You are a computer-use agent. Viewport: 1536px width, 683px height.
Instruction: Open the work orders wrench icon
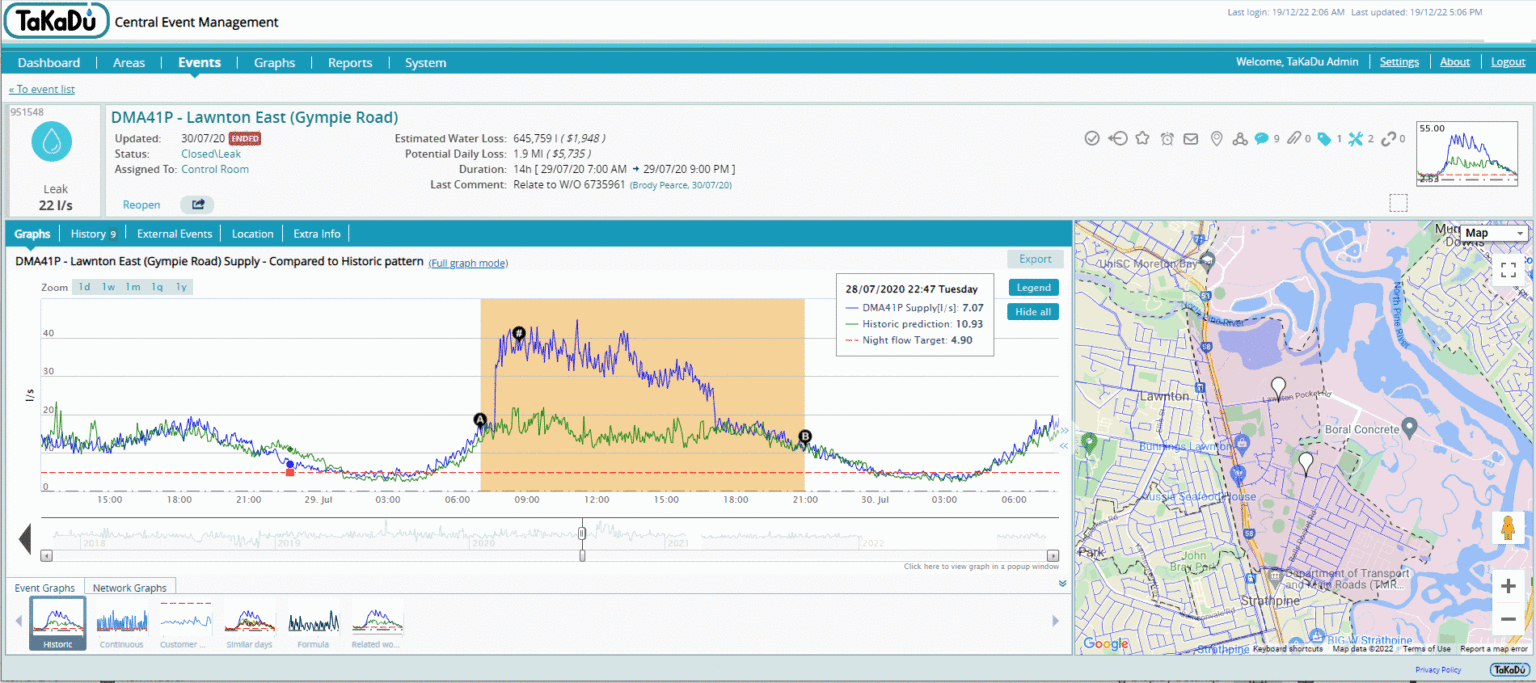tap(1356, 139)
